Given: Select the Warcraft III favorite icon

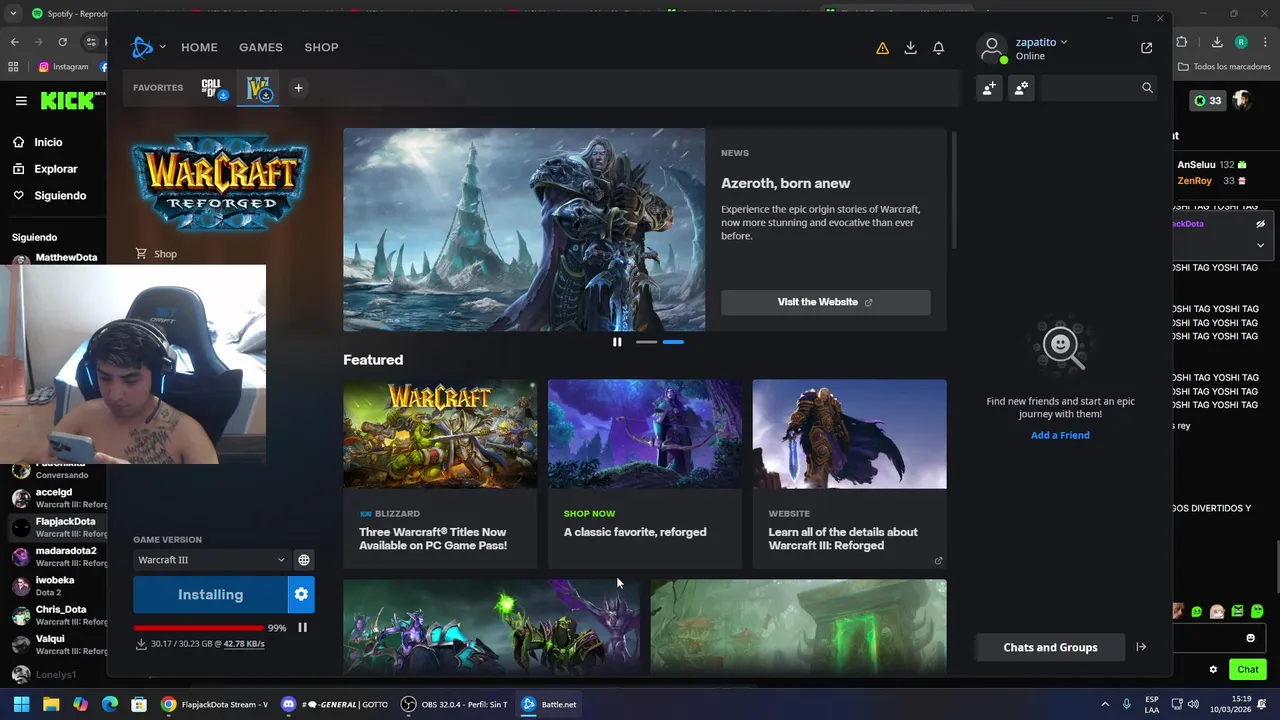Looking at the screenshot, I should pos(259,88).
